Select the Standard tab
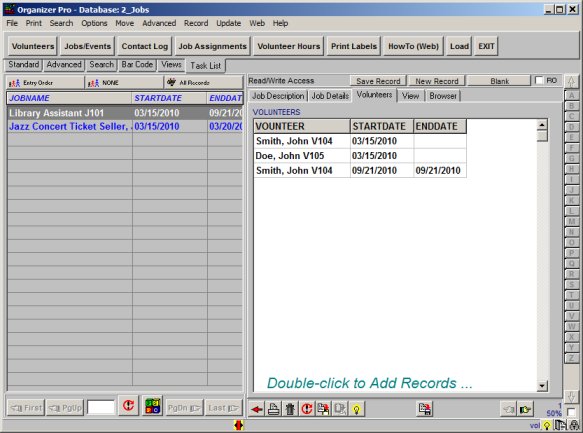 click(24, 65)
